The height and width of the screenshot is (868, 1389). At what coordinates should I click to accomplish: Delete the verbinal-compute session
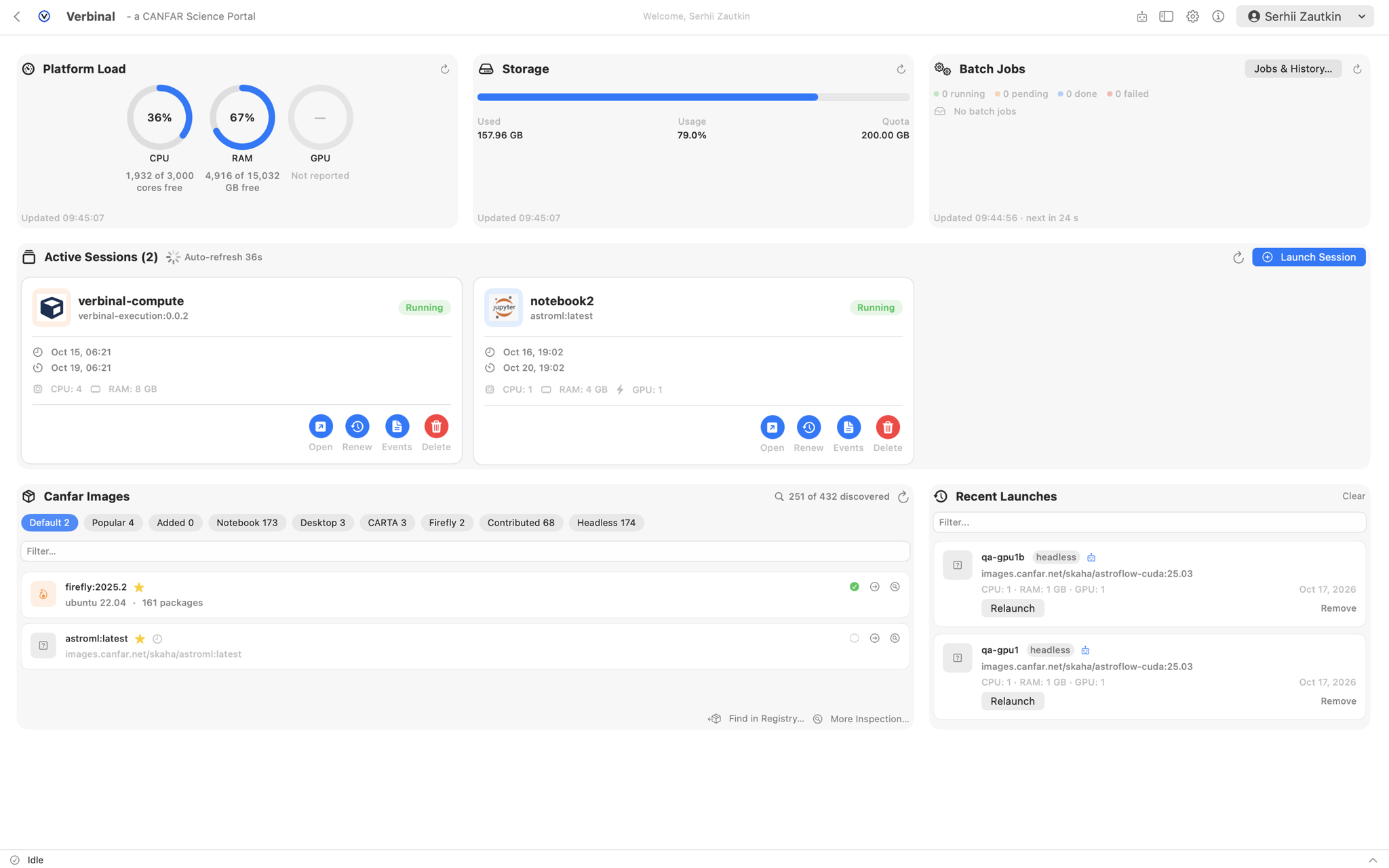436,426
